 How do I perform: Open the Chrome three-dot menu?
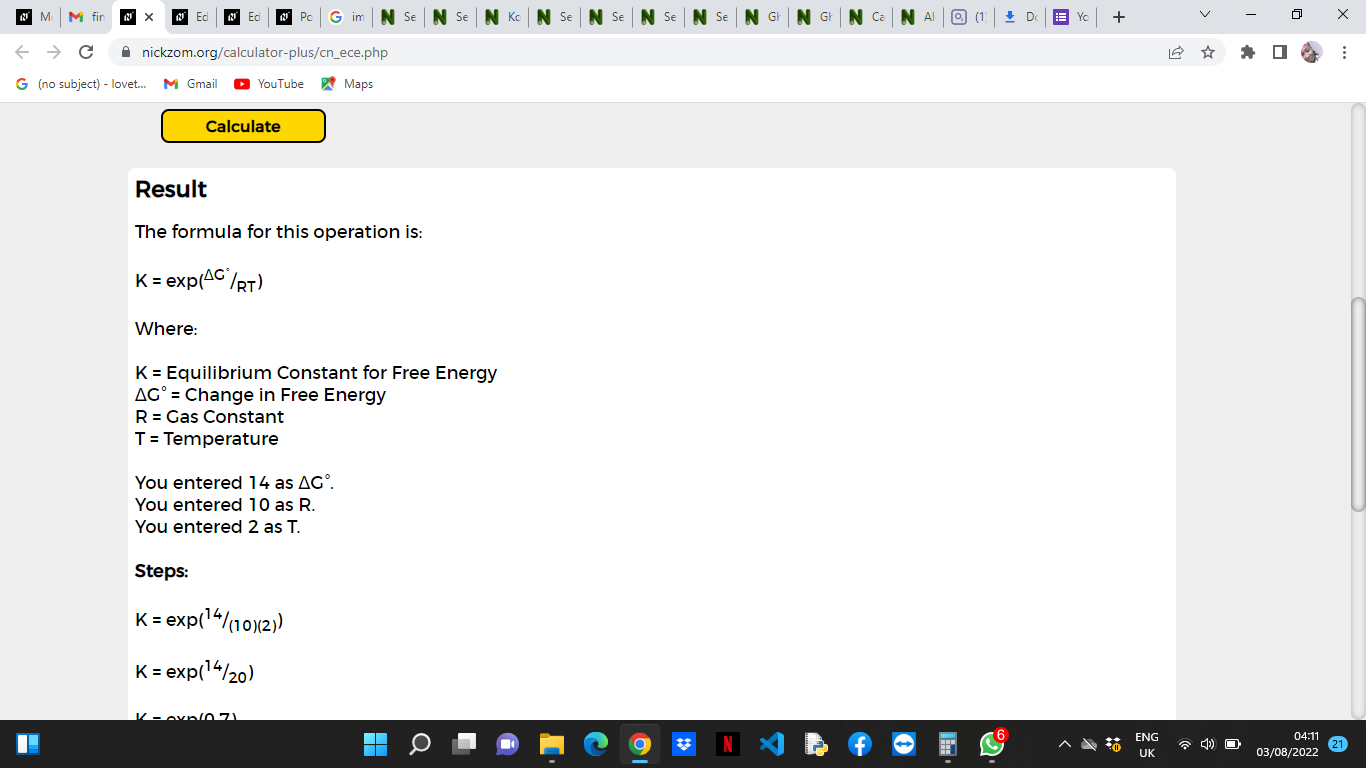[x=1344, y=52]
